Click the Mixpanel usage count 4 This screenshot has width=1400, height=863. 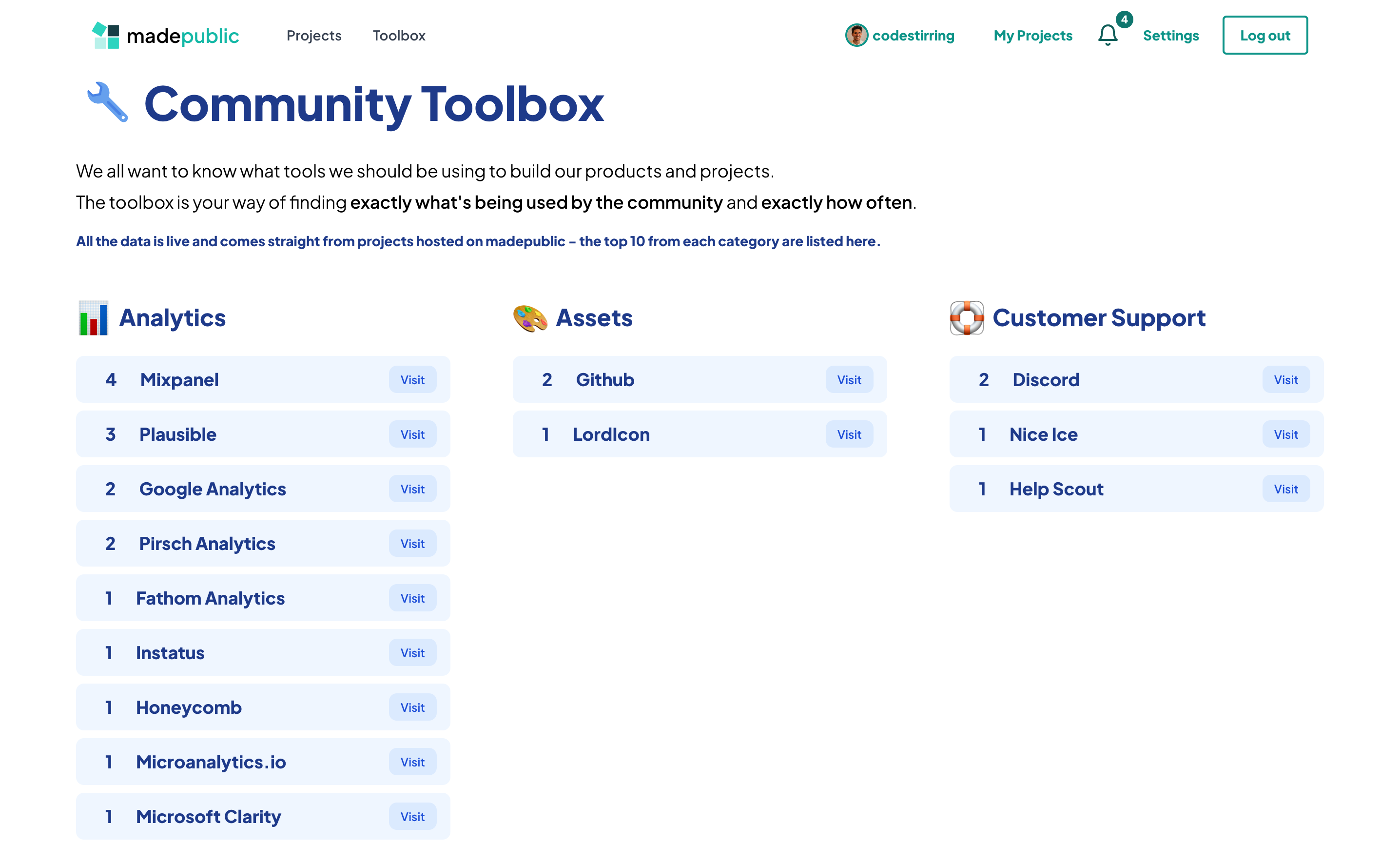point(111,379)
